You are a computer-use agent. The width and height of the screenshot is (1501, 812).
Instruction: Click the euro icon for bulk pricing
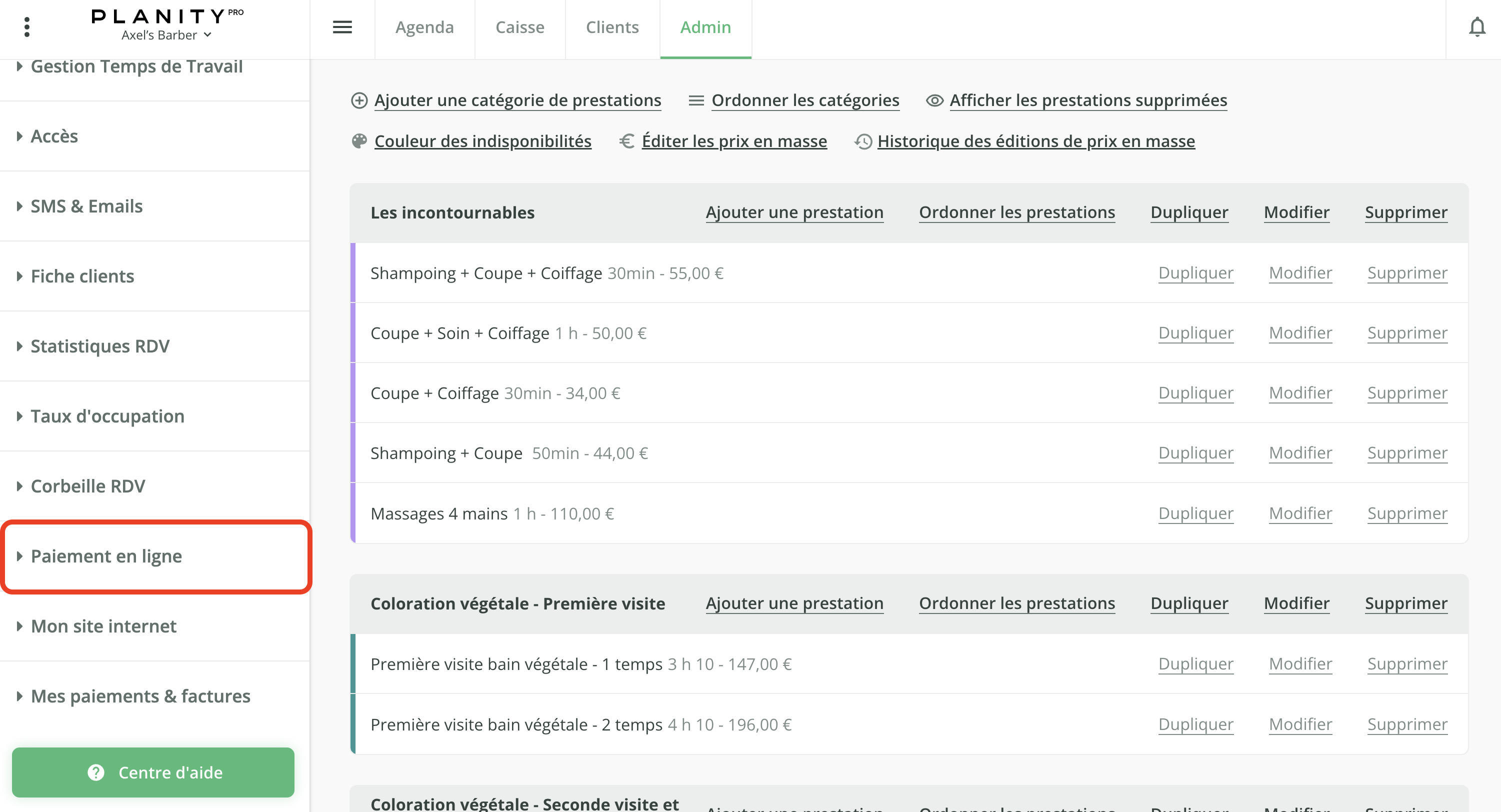627,141
